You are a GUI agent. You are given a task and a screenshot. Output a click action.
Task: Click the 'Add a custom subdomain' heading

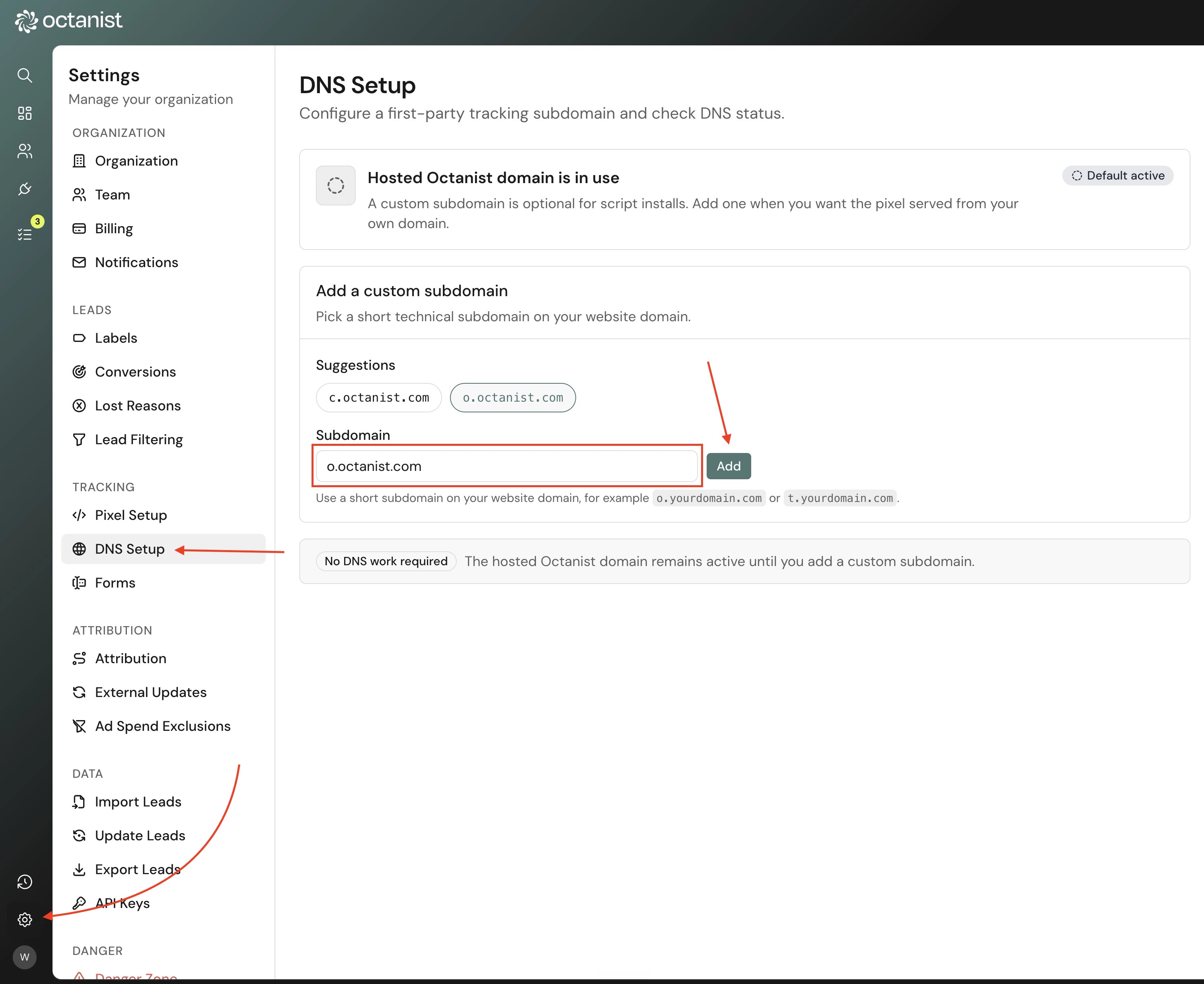pos(411,291)
